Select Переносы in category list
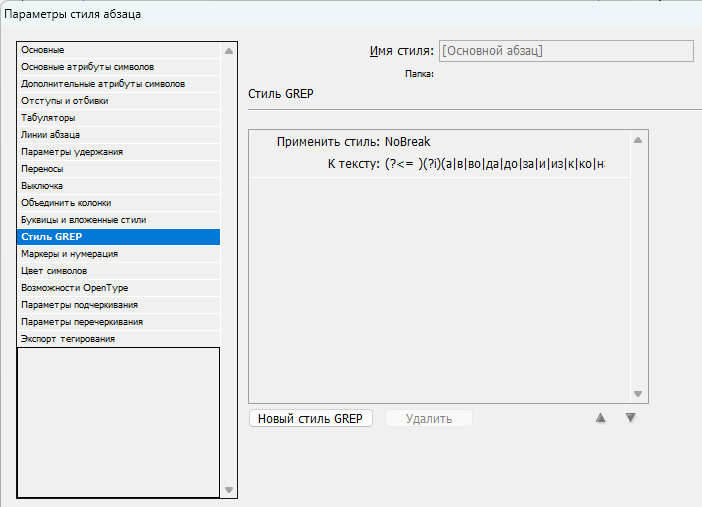This screenshot has width=702, height=507. 42,169
